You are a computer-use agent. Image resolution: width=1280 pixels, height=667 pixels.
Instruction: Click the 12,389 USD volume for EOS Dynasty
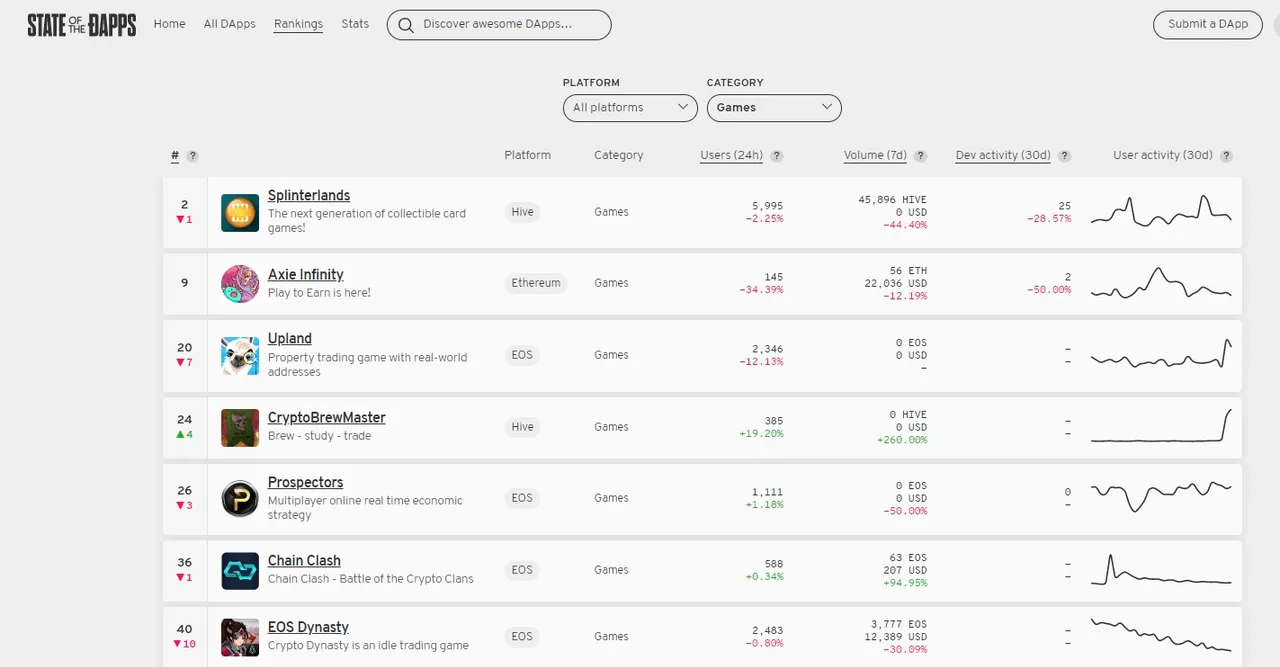pyautogui.click(x=896, y=637)
